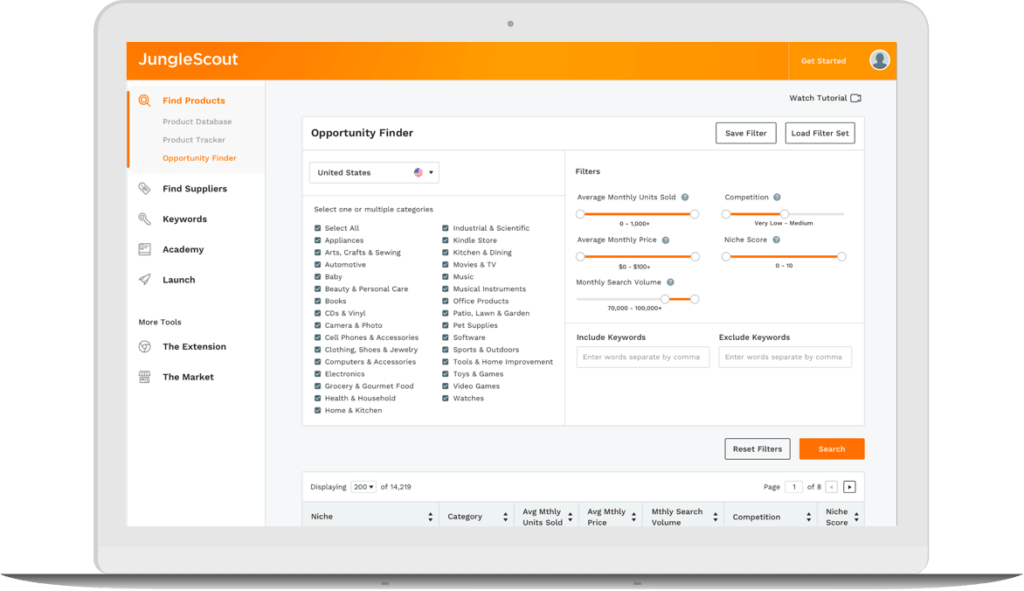Click help icon beside Competition
1024x591 pixels.
[777, 197]
